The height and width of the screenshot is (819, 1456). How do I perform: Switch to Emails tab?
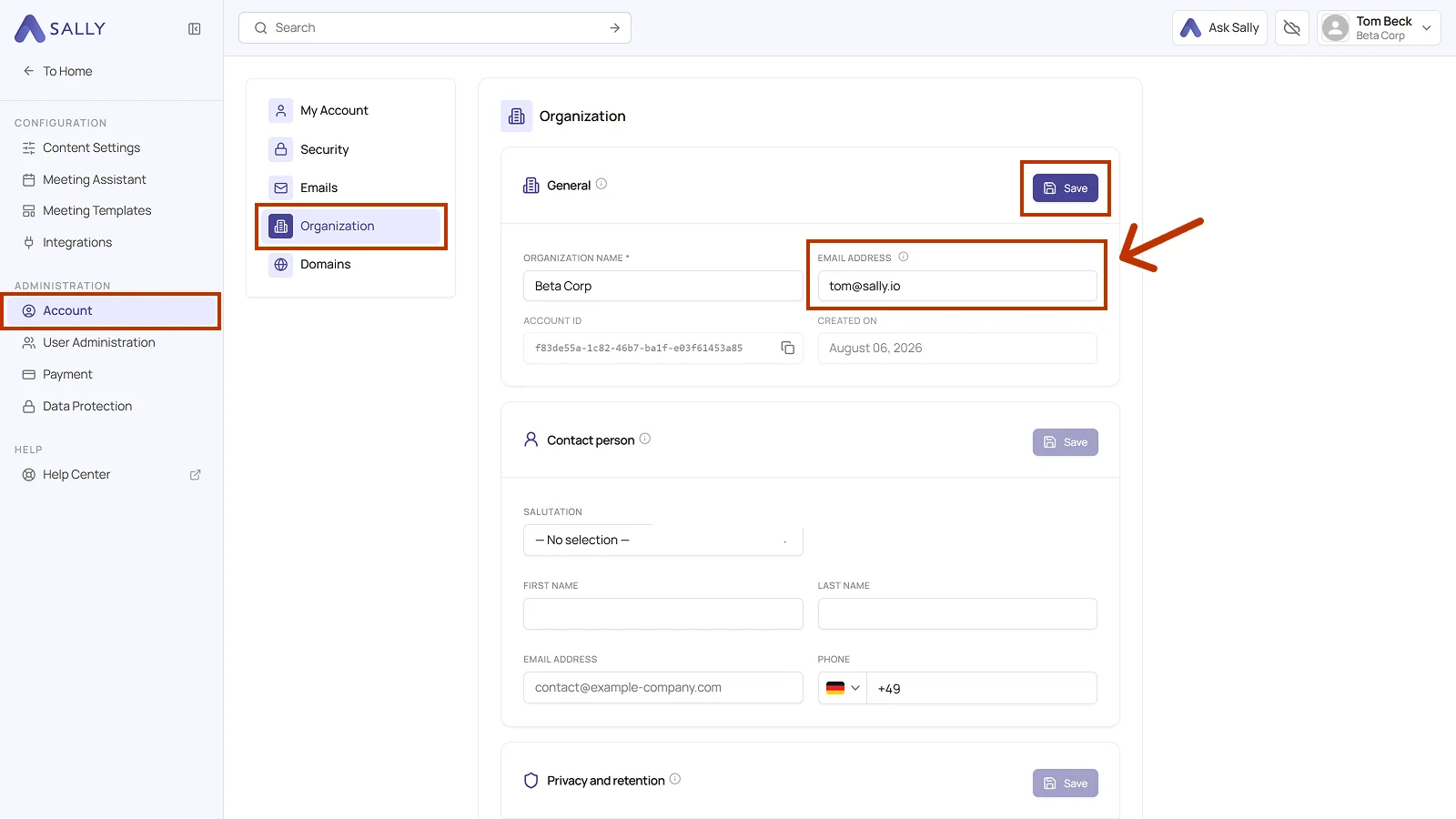point(350,187)
